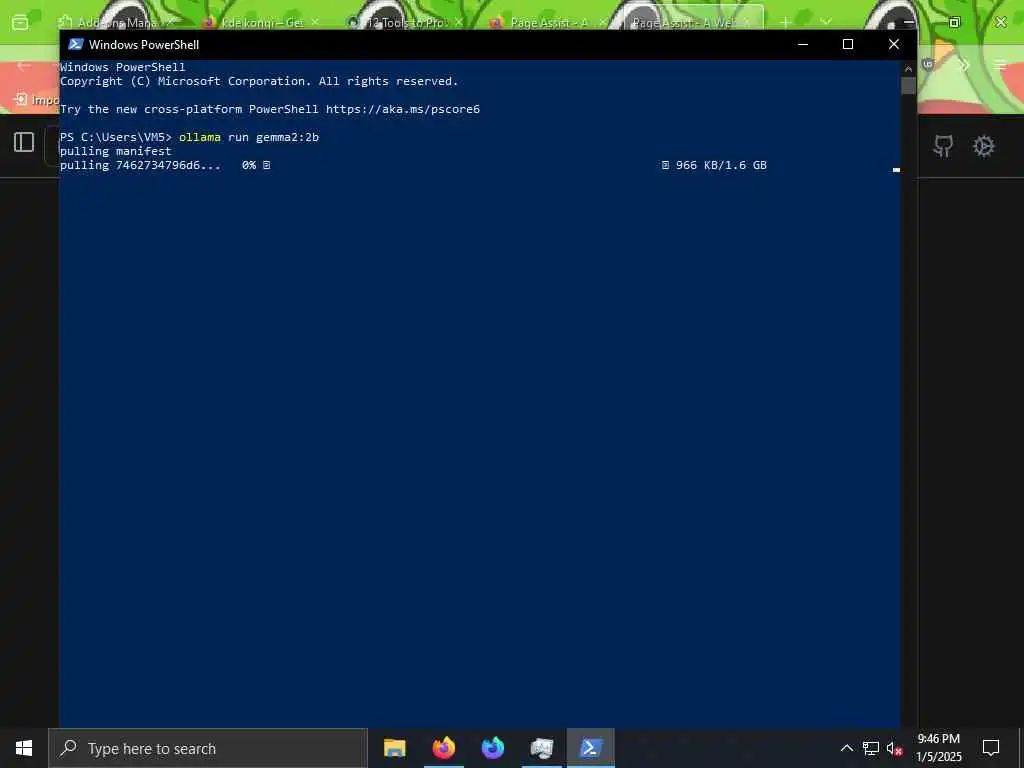Screen dimensions: 1024x768
Task: Toggle the Page Assist sidebar panel icon
Action: [24, 142]
